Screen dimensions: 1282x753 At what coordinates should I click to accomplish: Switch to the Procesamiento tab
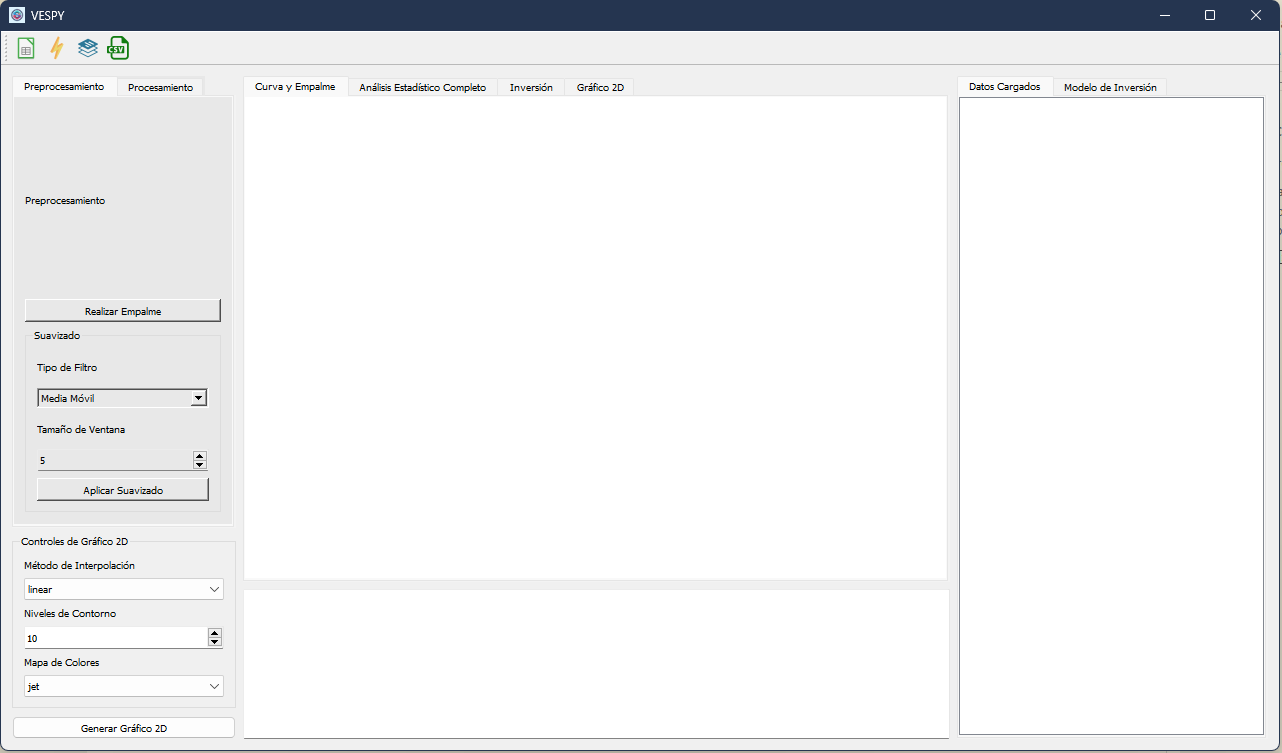pos(160,87)
